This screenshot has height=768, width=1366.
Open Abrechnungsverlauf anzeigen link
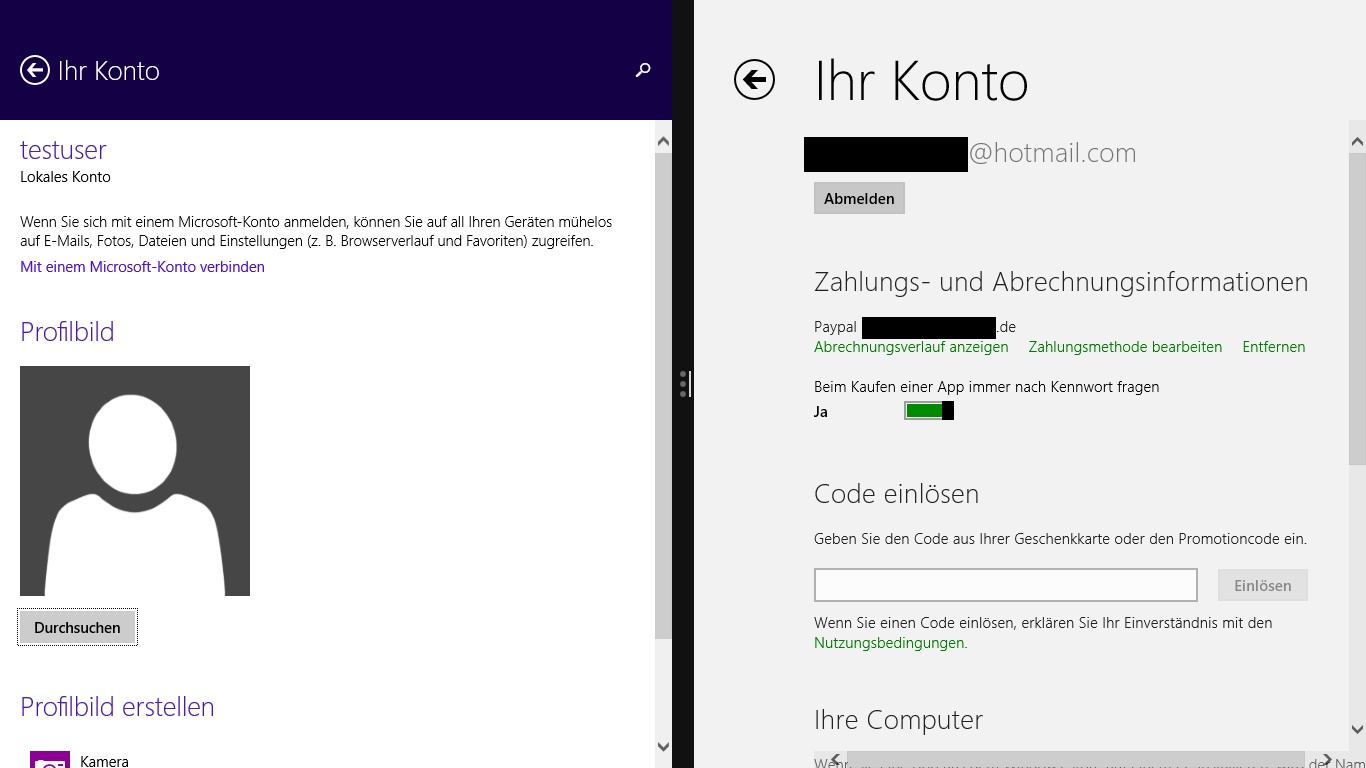911,347
